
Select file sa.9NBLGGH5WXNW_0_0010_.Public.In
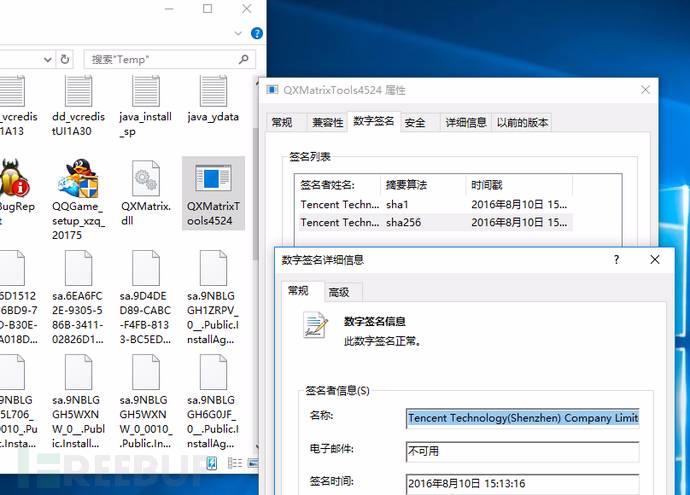click(146, 401)
